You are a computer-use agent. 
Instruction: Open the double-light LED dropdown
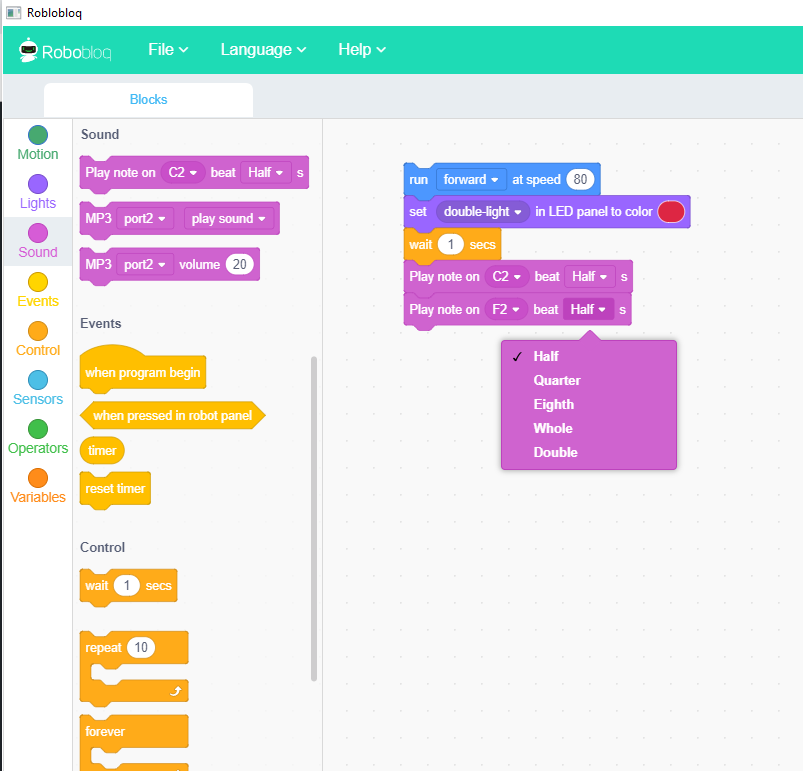point(482,212)
